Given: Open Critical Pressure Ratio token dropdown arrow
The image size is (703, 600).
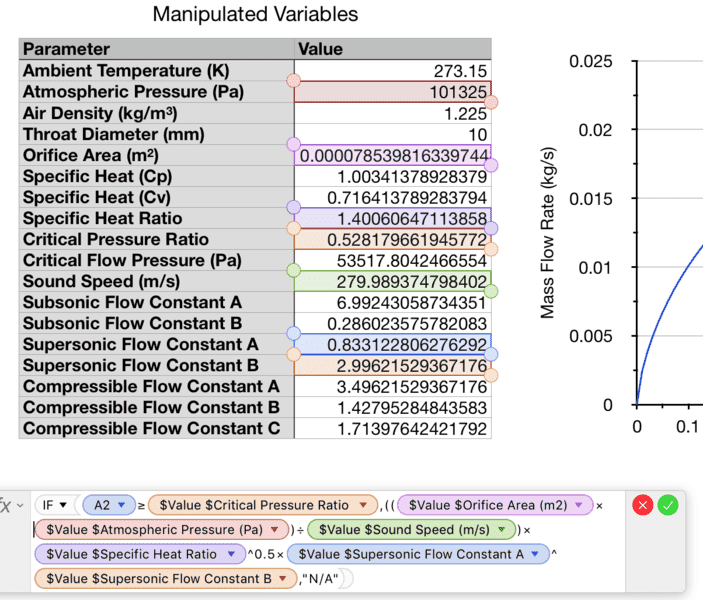Looking at the screenshot, I should [365, 505].
